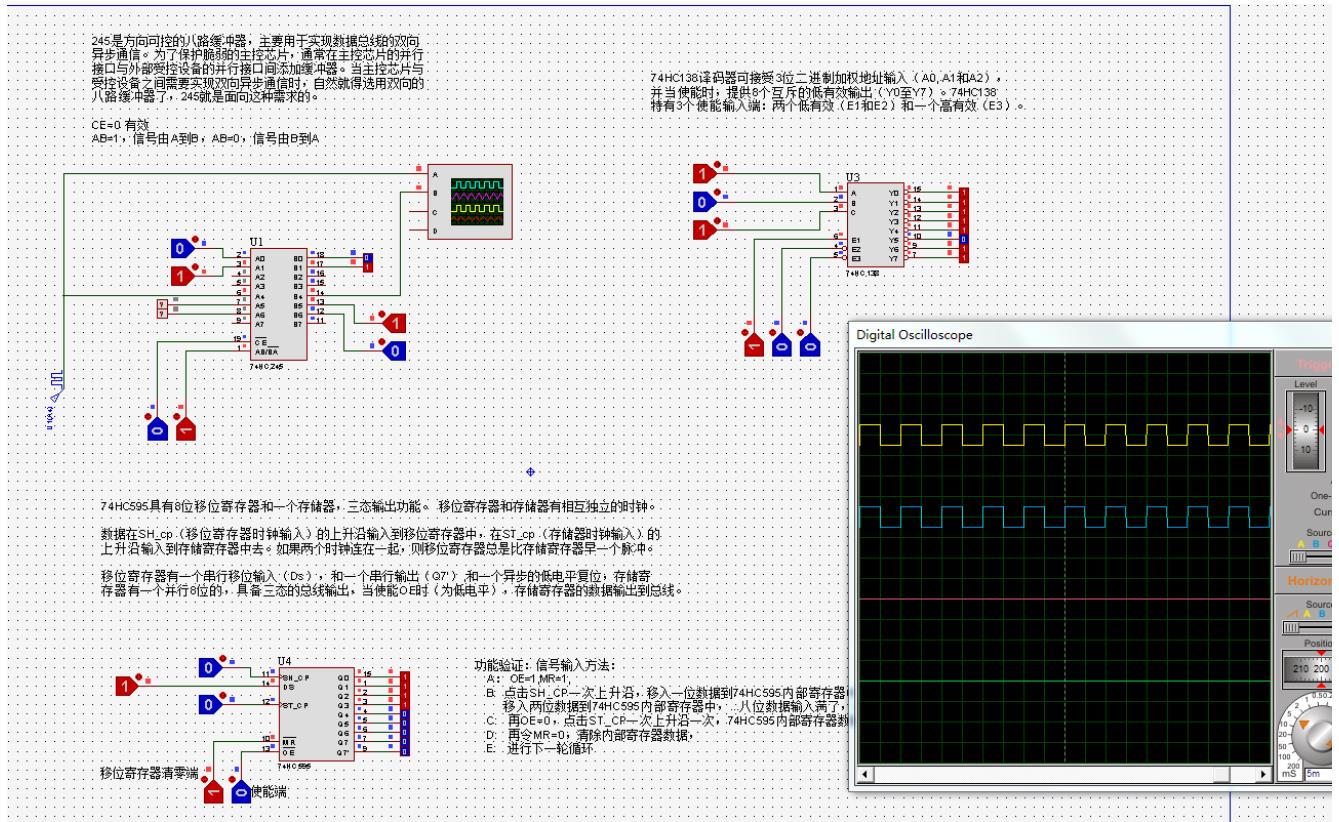Select the '?' probe connected to U1 A6

click(x=163, y=312)
